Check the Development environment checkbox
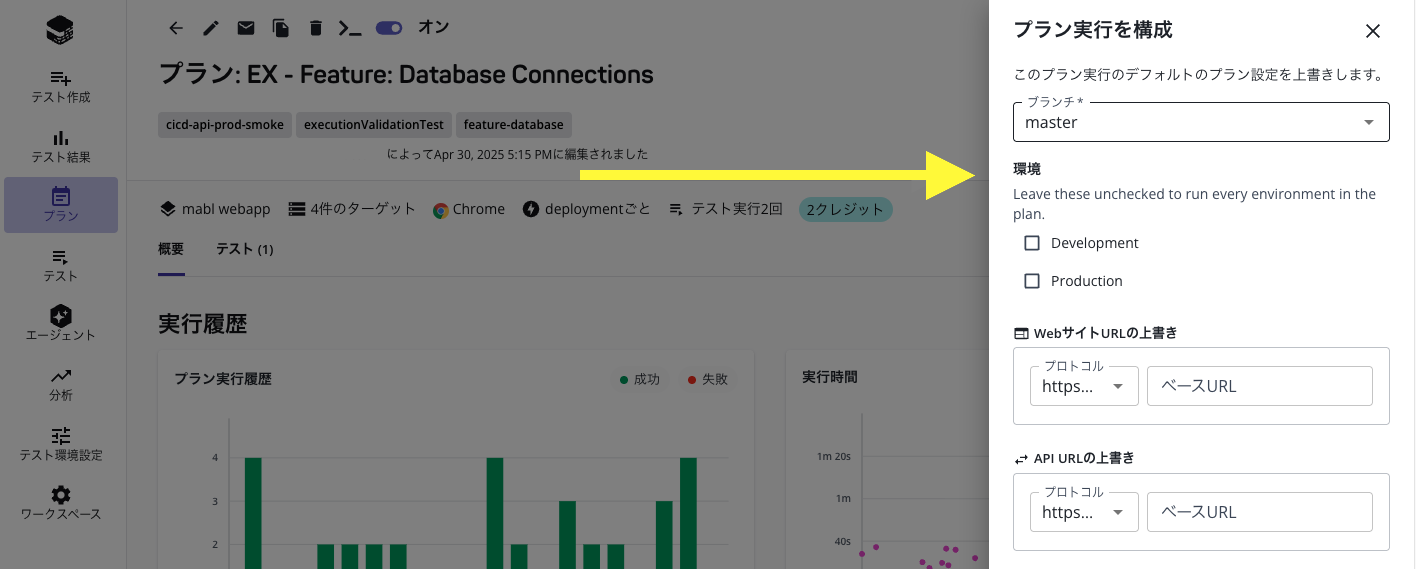 1032,243
